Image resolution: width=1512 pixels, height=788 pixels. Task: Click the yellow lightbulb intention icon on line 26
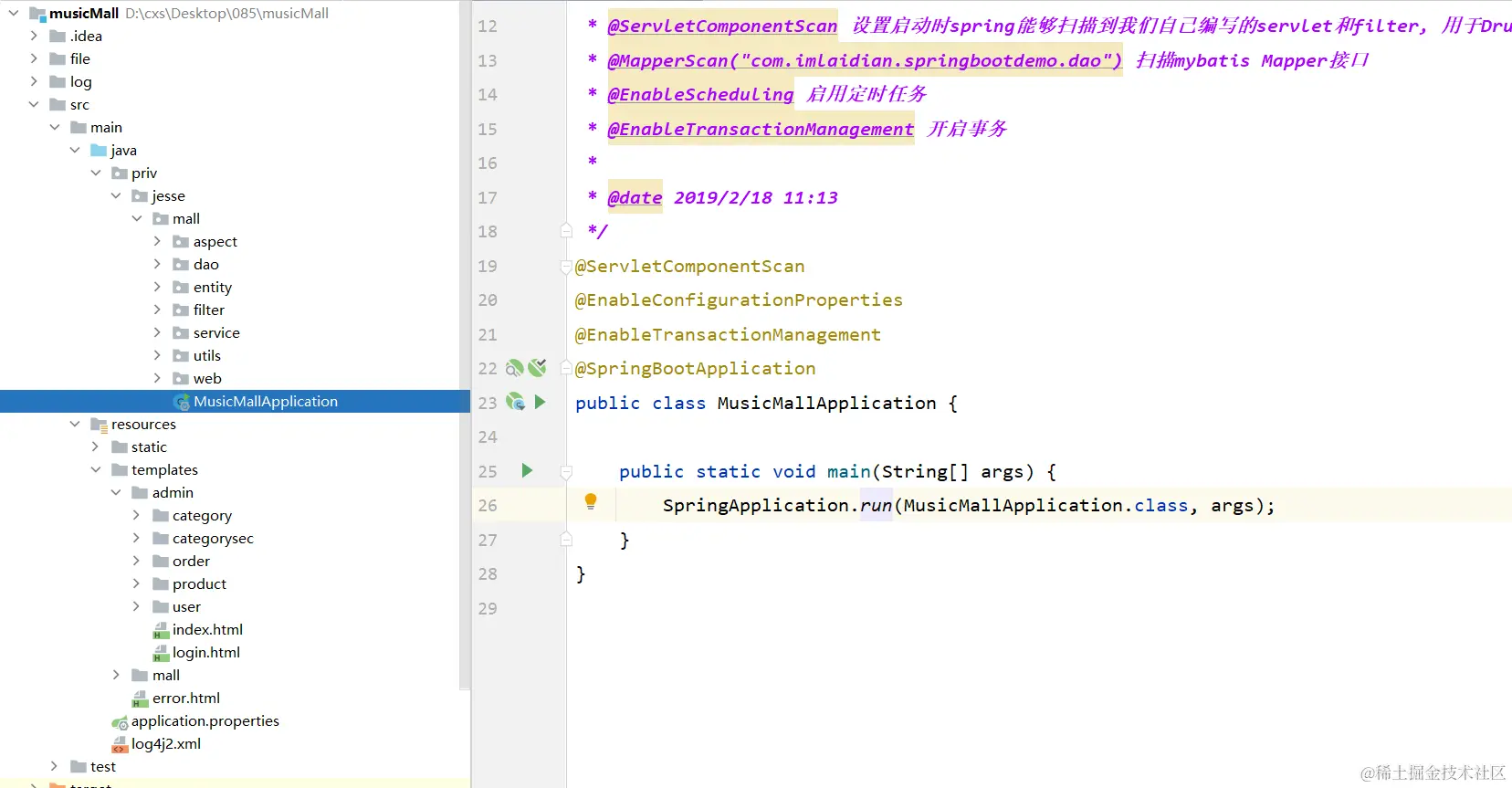[x=591, y=501]
